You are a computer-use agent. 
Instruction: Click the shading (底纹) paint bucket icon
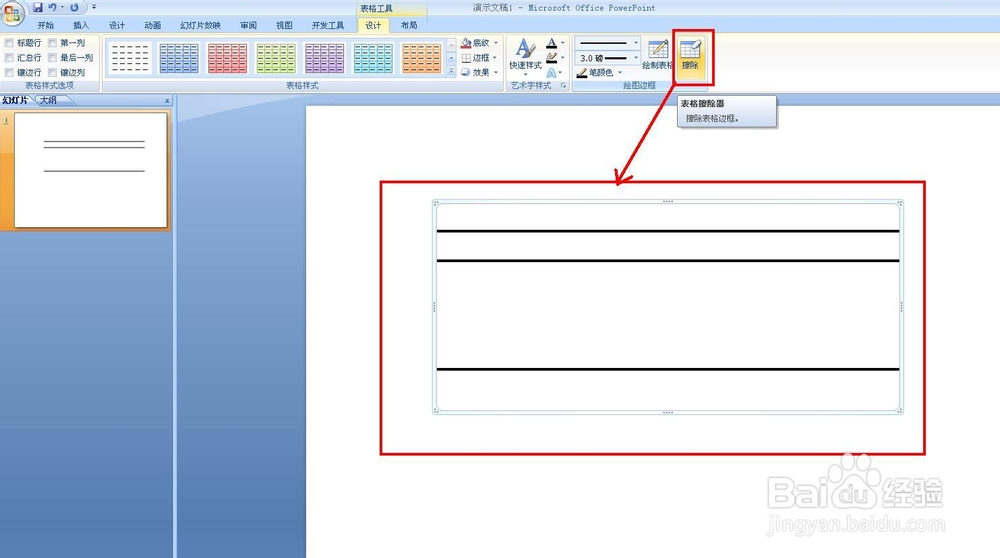[x=466, y=43]
